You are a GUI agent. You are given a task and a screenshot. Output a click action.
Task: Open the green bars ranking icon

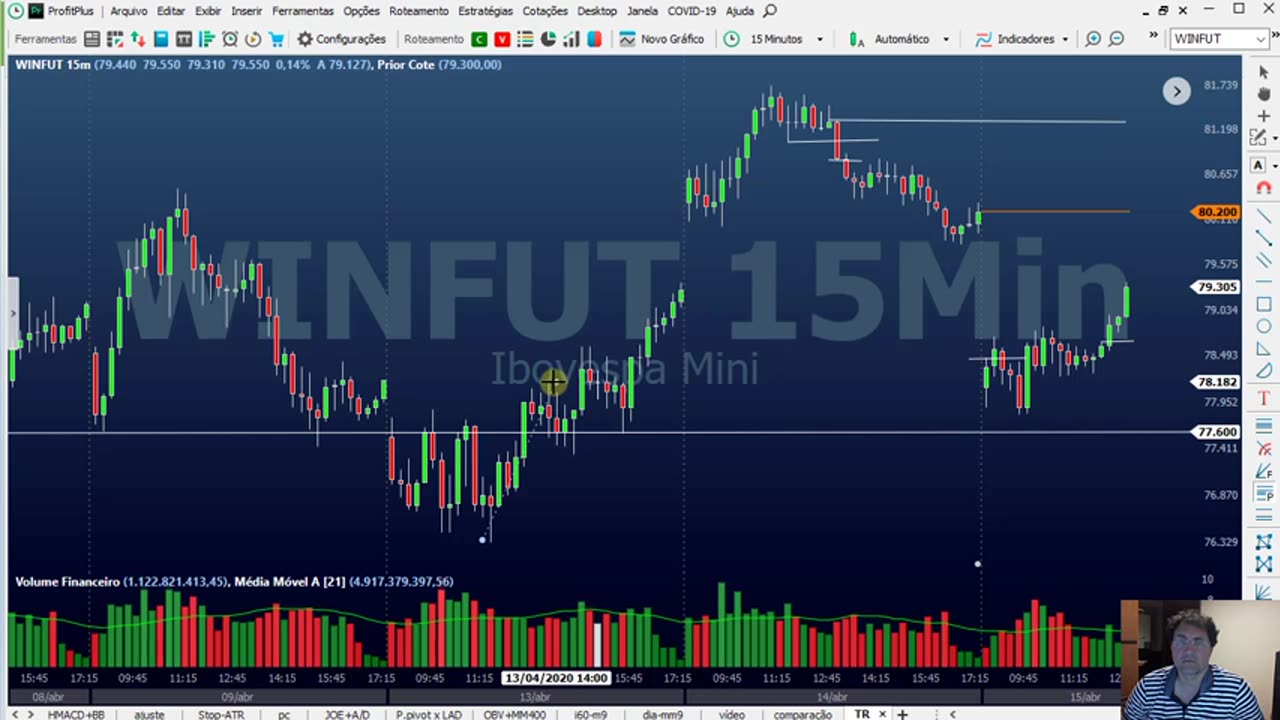coord(207,39)
